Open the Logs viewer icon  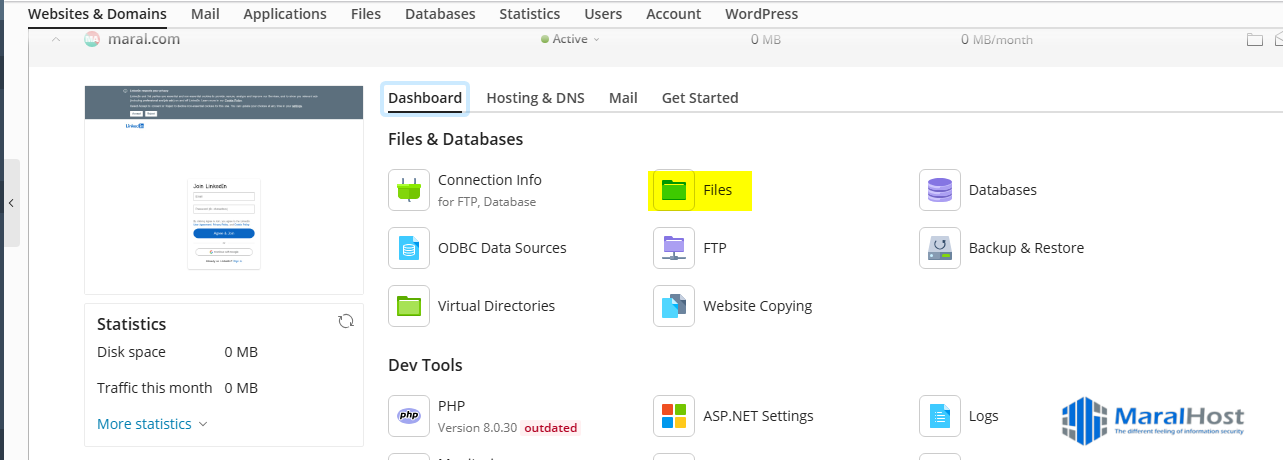(x=939, y=416)
